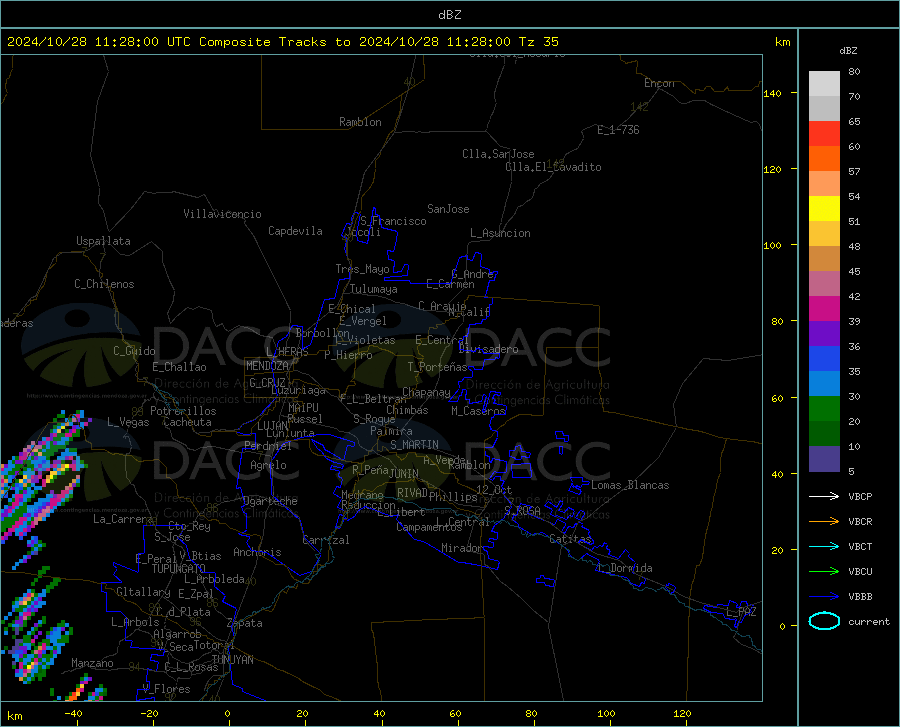
Task: Click the Carrizal place label
Action: [x=326, y=540]
